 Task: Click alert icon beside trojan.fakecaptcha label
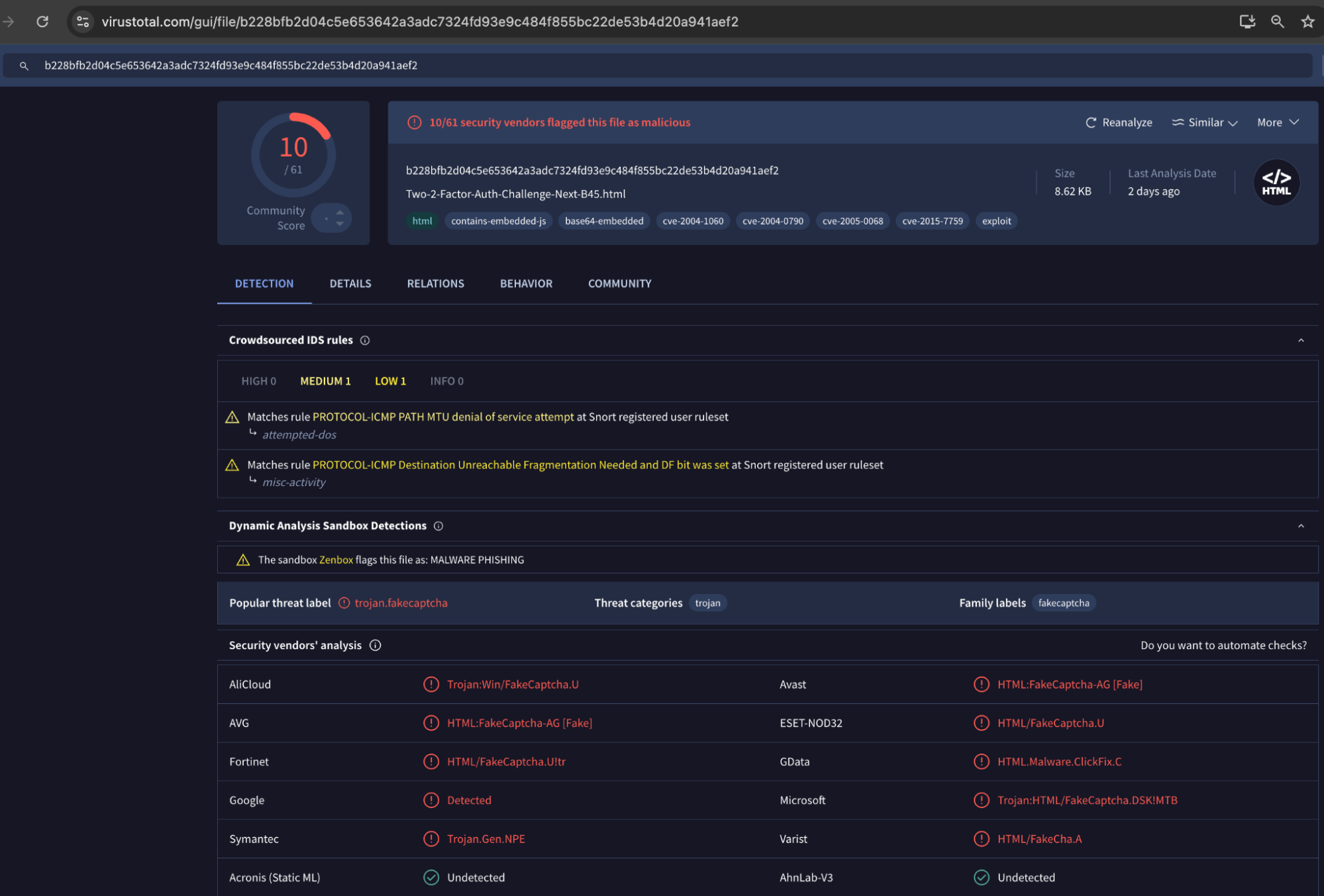344,603
